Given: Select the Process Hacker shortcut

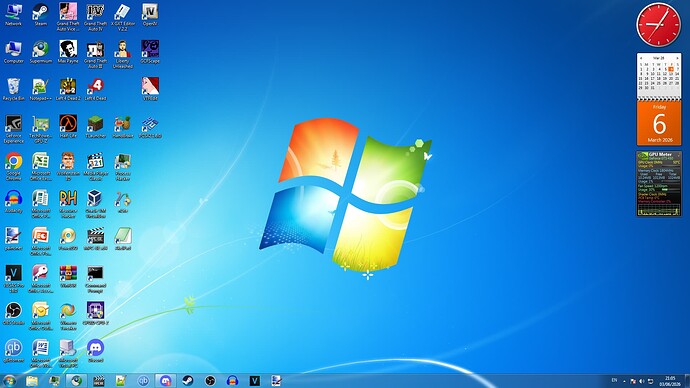Looking at the screenshot, I should [x=122, y=166].
